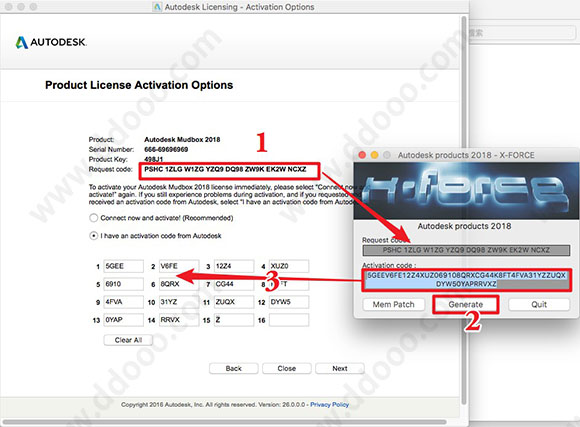Click the Autodesk Licensing title bar icon

pyautogui.click(x=157, y=7)
